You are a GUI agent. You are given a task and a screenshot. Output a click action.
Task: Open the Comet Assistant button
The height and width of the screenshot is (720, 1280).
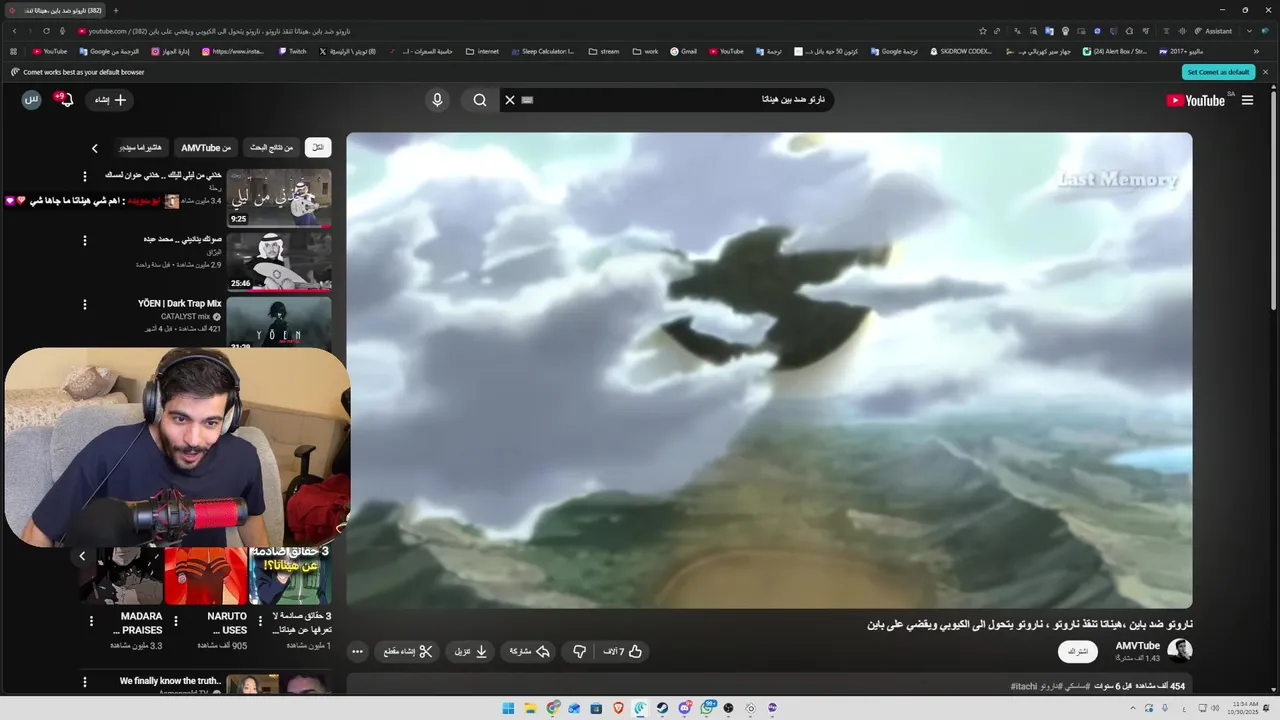click(1213, 31)
